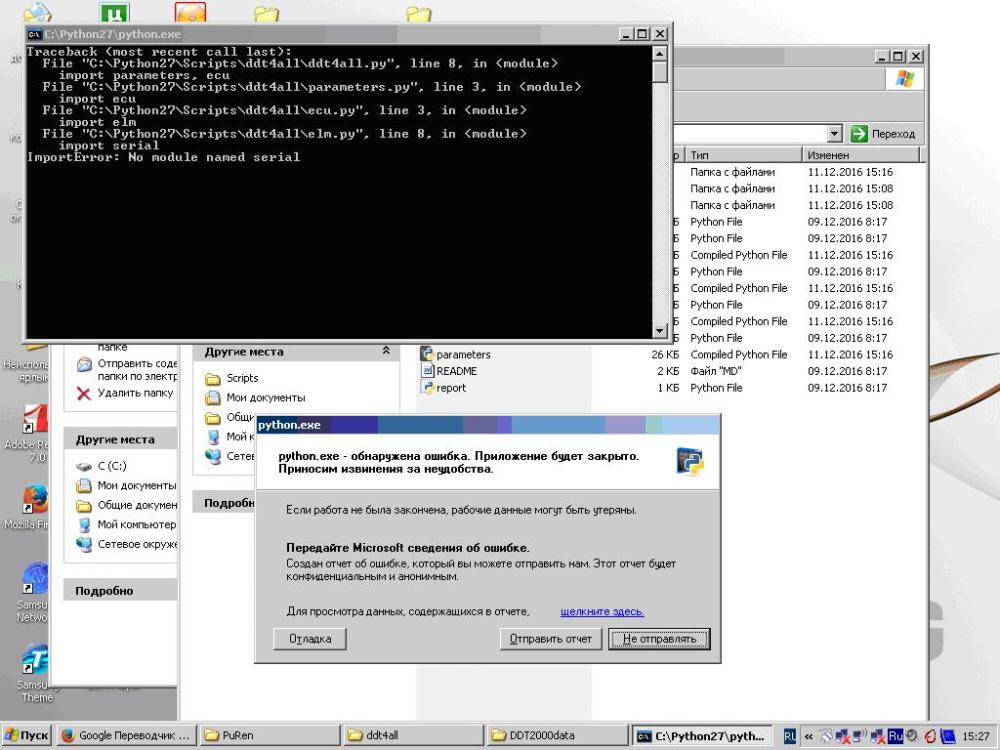This screenshot has height=750, width=1000.
Task: Open Мои документы listed below Scripts
Action: (255, 398)
